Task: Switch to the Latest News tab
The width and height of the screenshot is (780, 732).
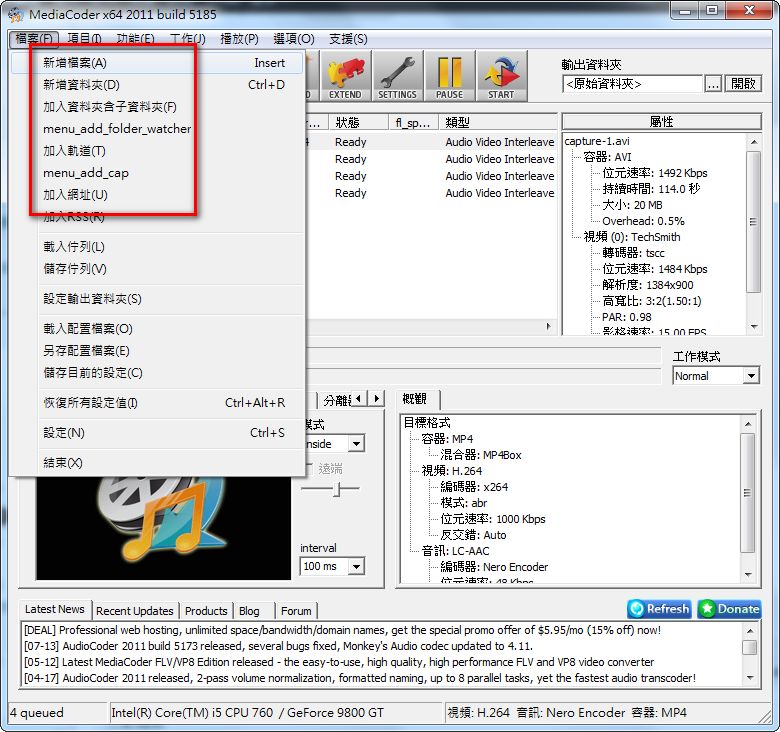Action: tap(55, 609)
